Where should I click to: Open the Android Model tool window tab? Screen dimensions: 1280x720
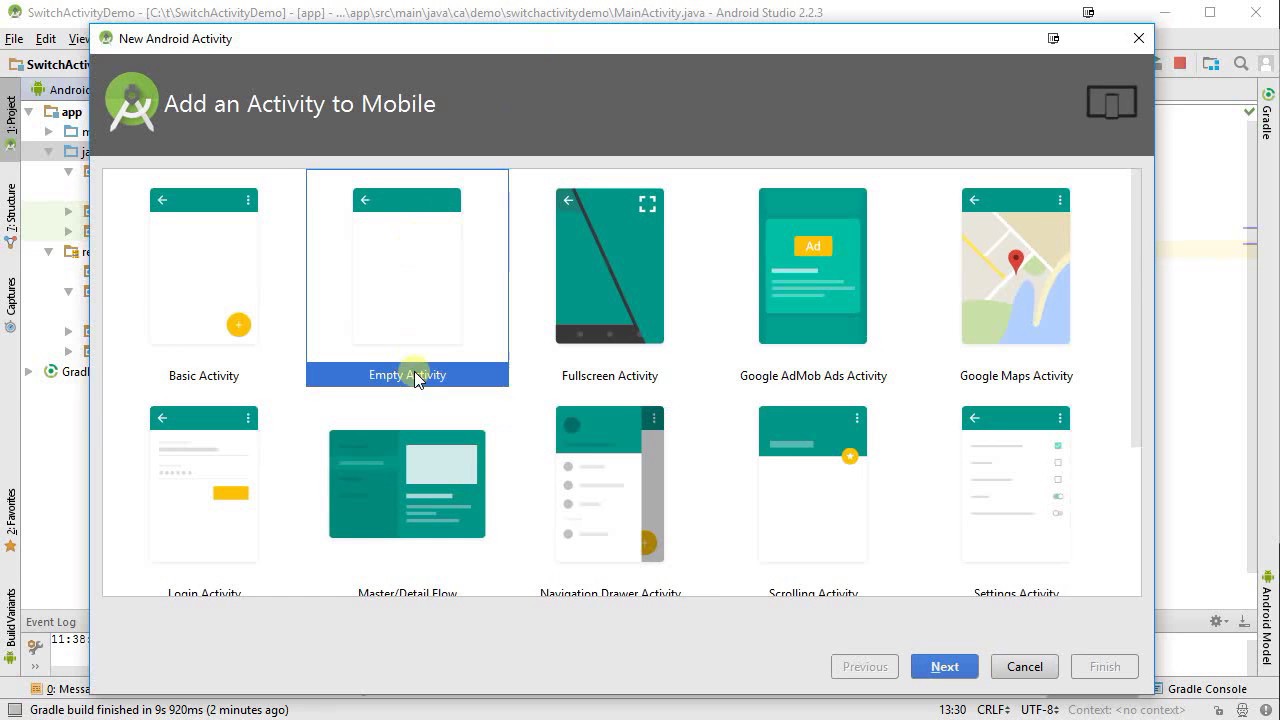click(x=1268, y=618)
